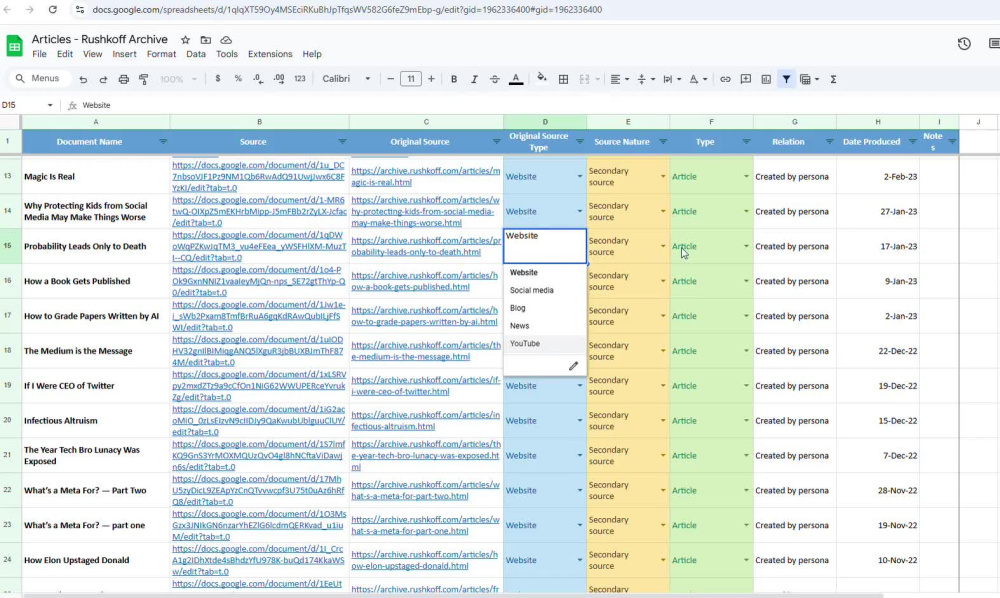Format as currency with dollar icon

(217, 79)
